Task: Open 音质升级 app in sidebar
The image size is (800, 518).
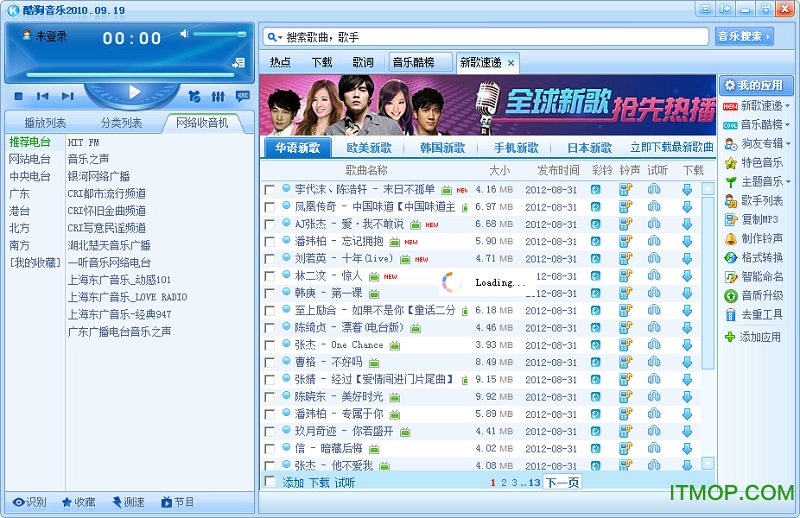Action: (x=754, y=296)
